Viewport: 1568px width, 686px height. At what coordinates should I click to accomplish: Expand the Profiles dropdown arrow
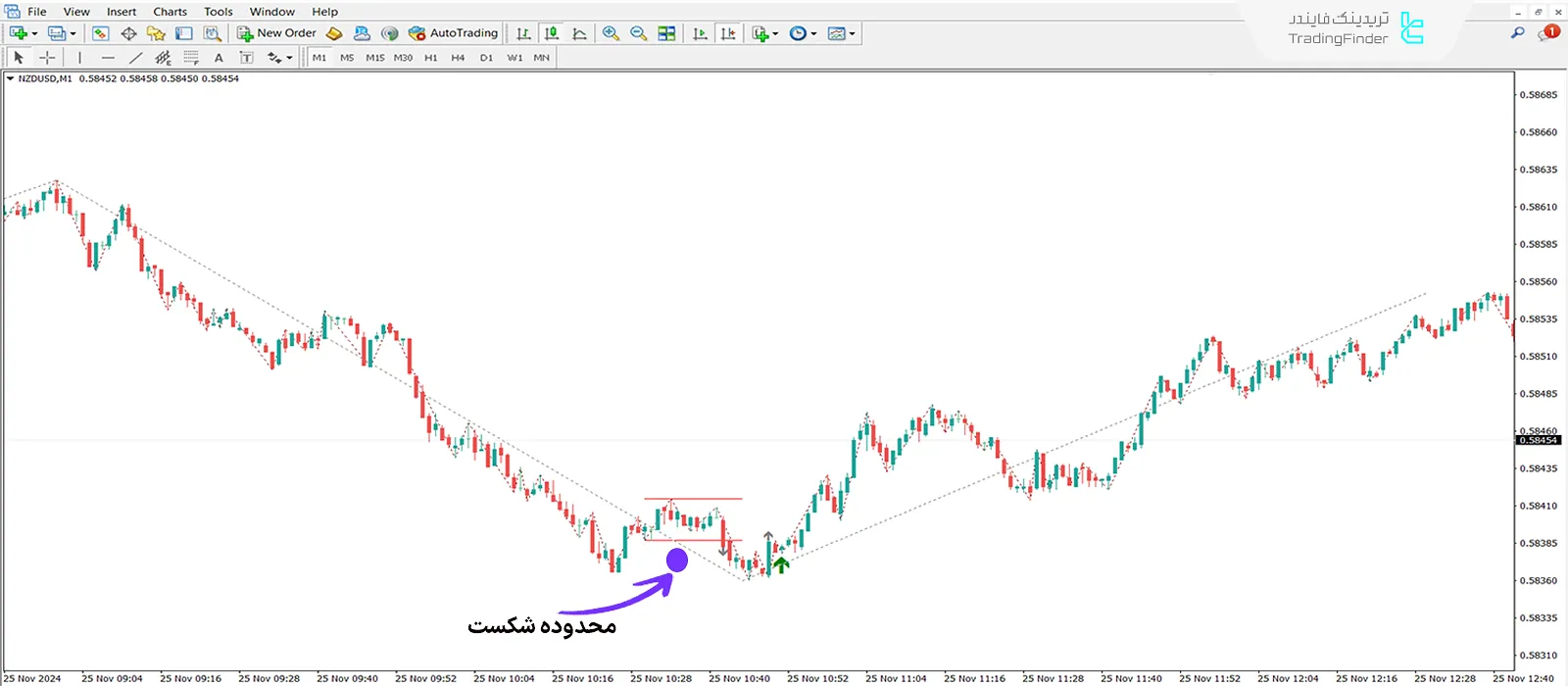tap(73, 33)
